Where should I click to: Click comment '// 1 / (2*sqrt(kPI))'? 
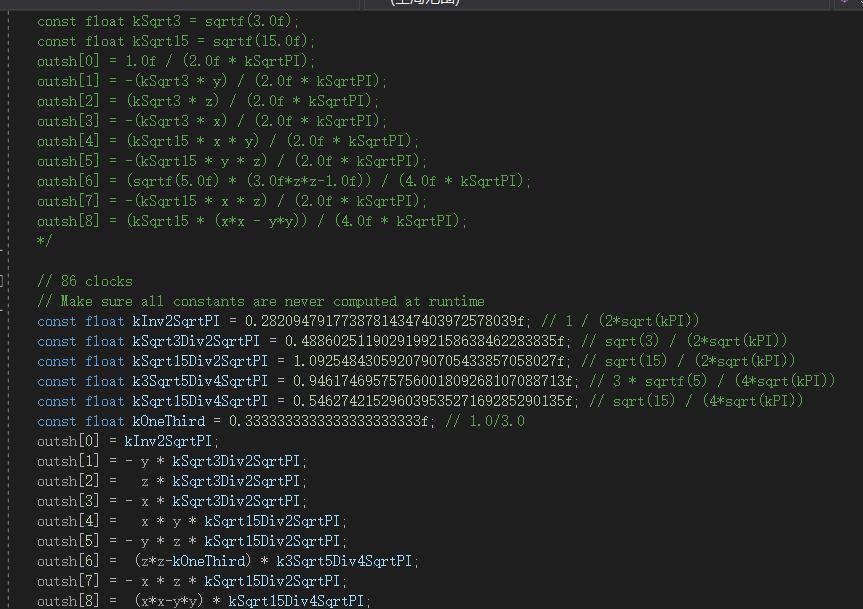[620, 321]
